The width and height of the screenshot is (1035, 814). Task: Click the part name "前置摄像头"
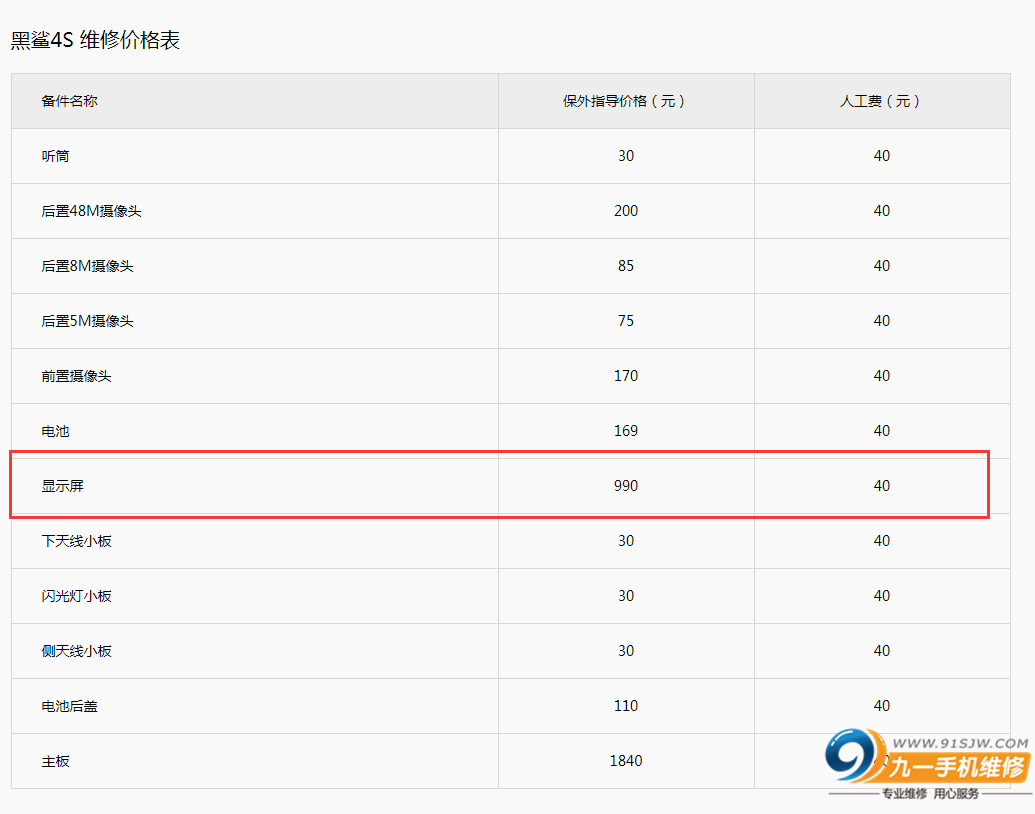coord(77,376)
